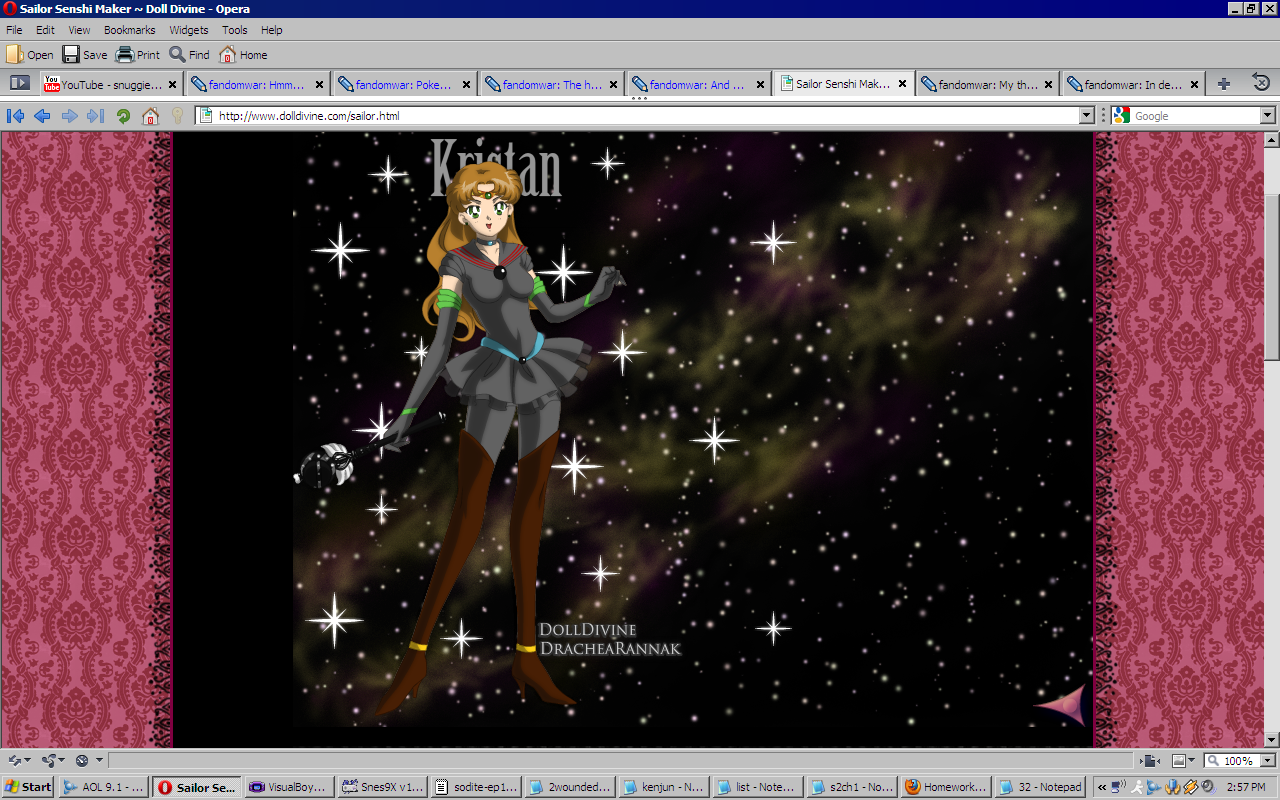Open the Bookmarks menu
This screenshot has height=800, width=1280.
[x=129, y=30]
